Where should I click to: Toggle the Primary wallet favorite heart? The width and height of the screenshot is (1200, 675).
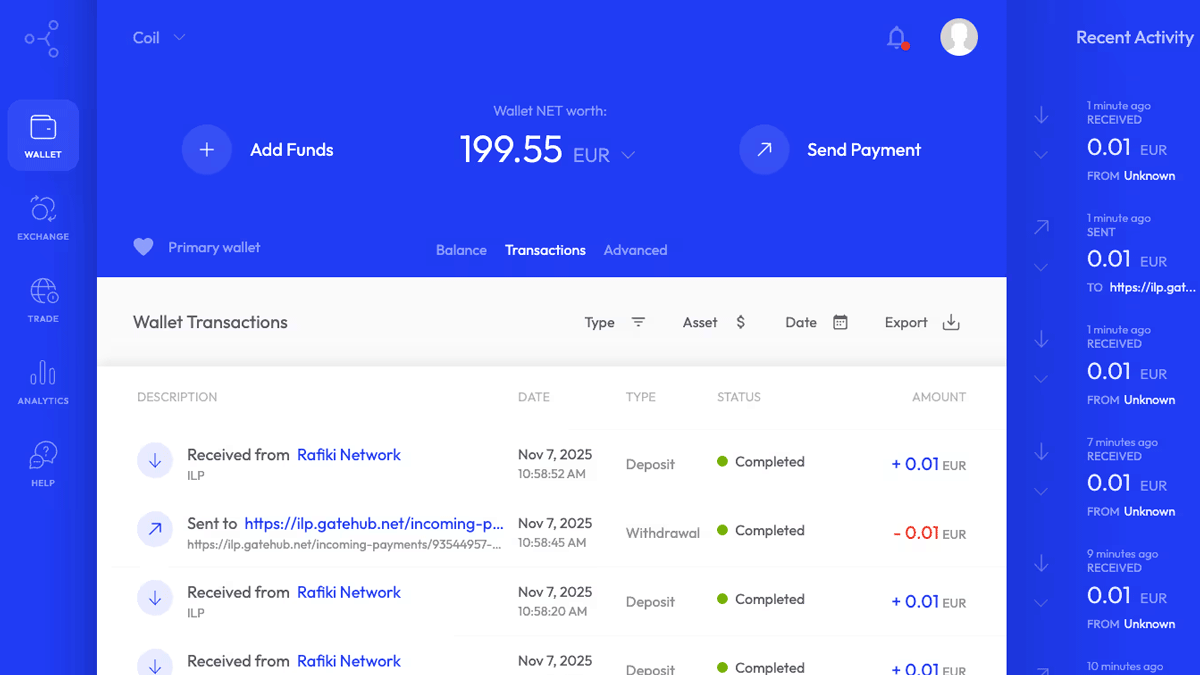point(143,246)
